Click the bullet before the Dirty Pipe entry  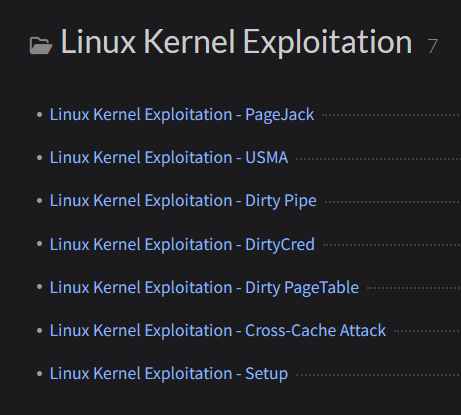pos(39,201)
